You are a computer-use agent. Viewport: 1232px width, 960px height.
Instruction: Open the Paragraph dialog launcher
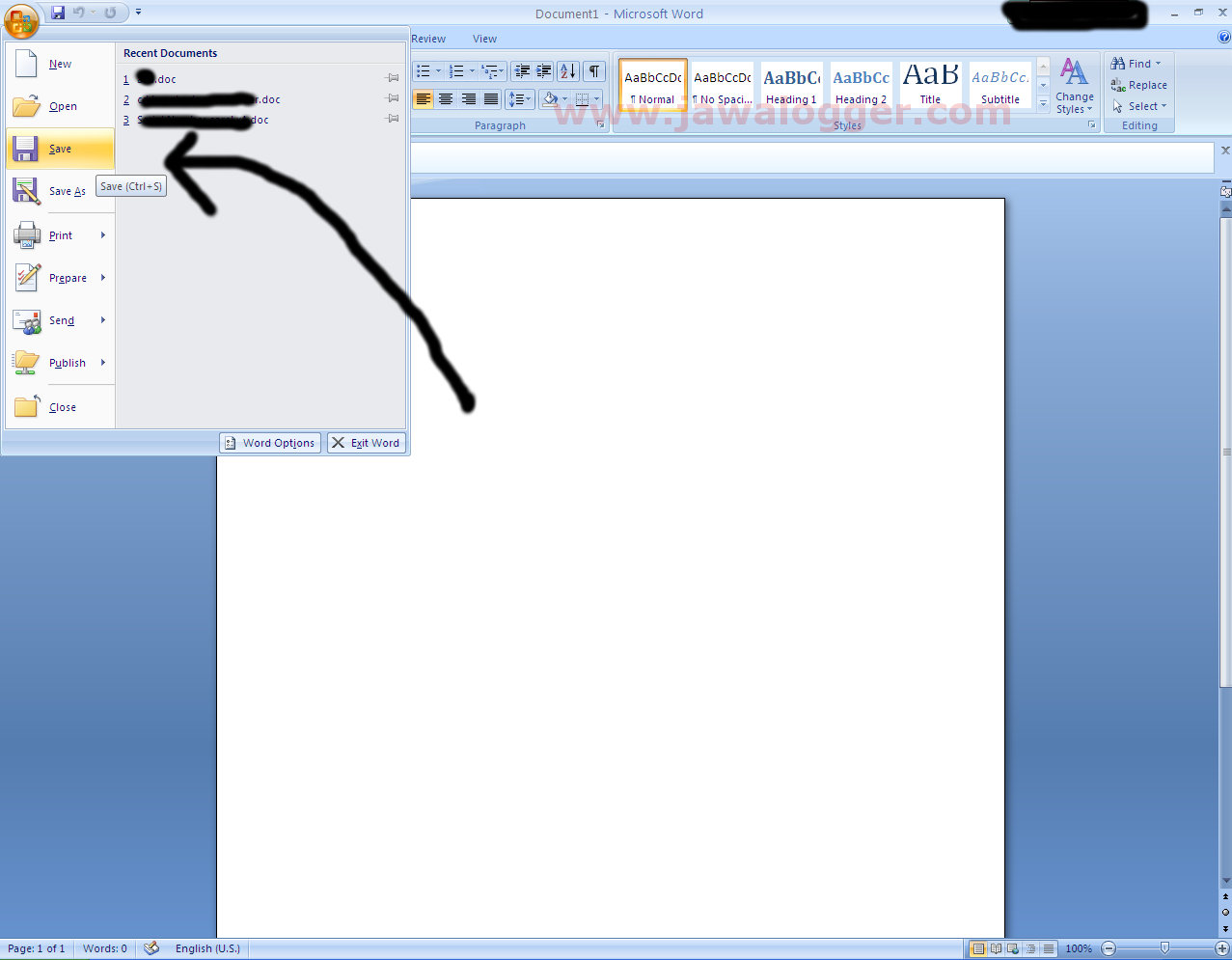(x=600, y=125)
